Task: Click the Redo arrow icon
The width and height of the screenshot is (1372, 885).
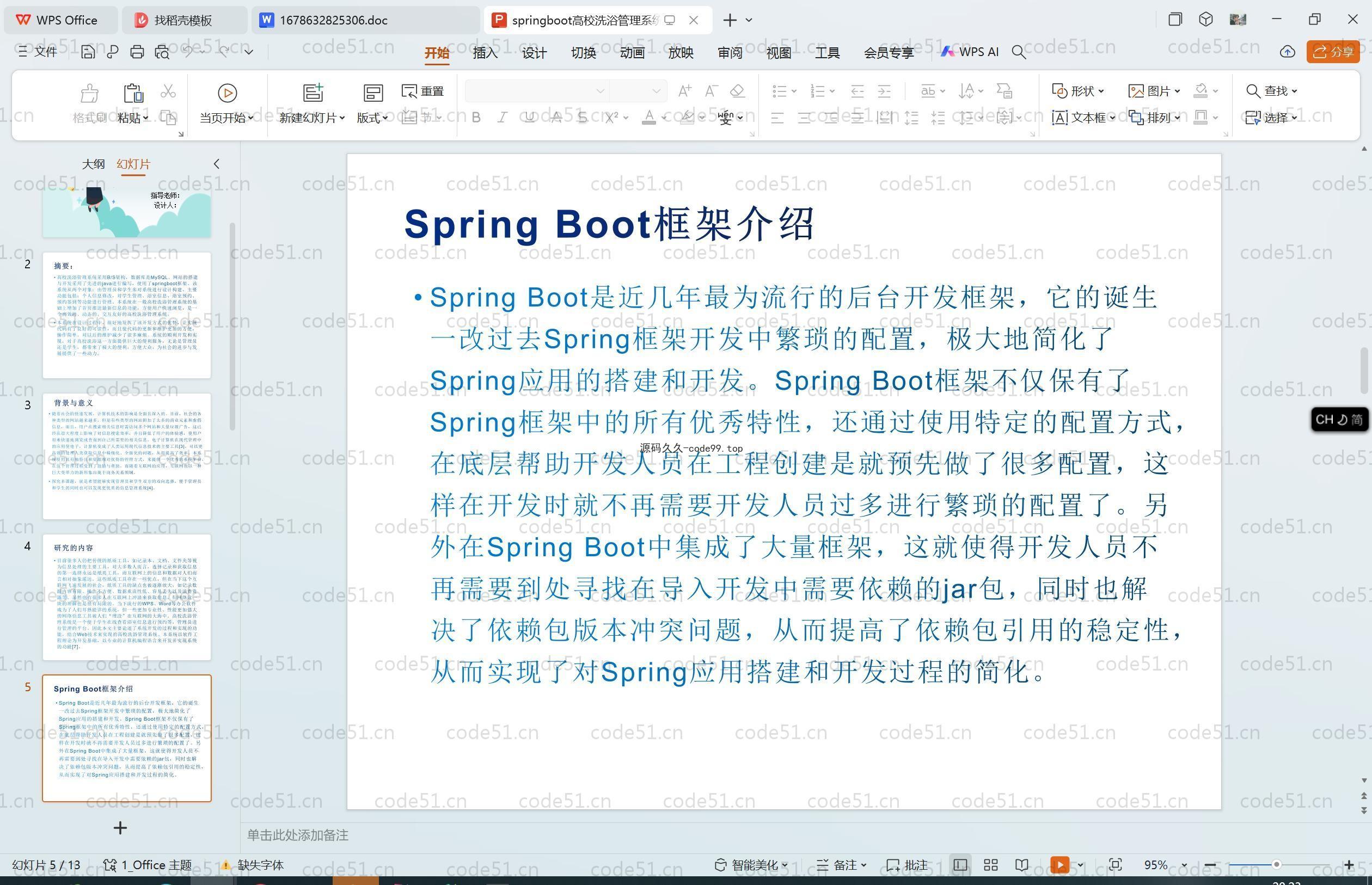Action: [224, 52]
